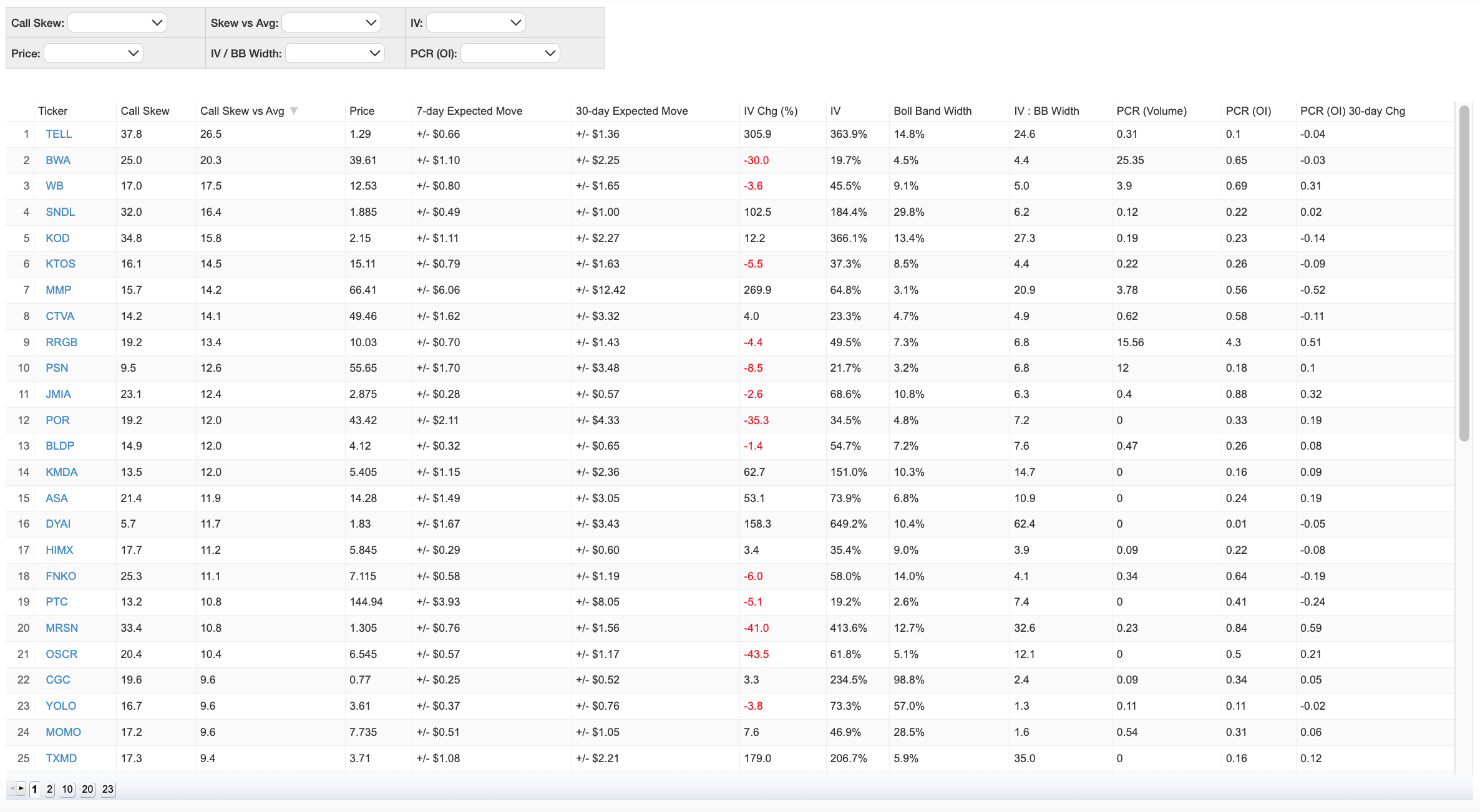Open the ASA ticker link
Viewport: 1480px width, 812px height.
tap(56, 498)
